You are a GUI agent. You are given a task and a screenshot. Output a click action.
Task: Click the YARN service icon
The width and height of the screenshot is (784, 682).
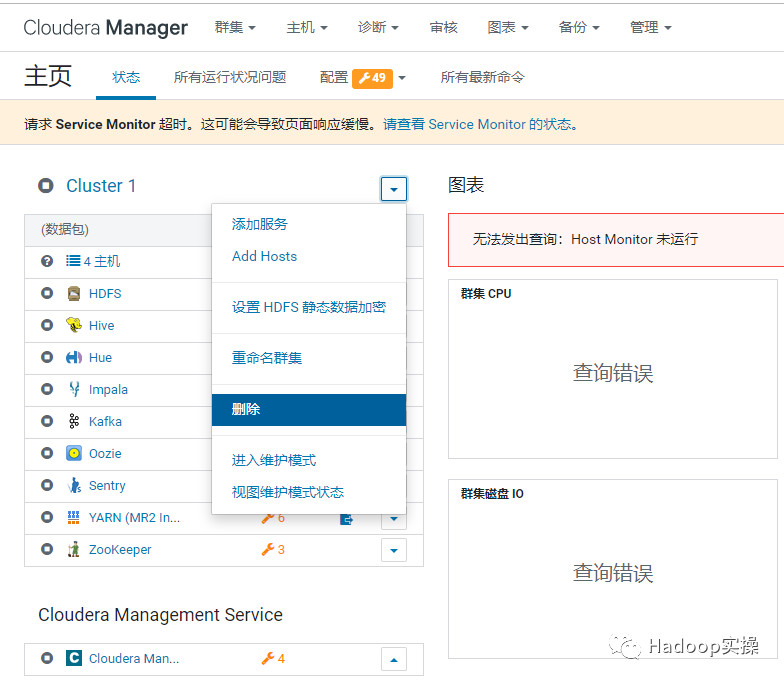(74, 517)
